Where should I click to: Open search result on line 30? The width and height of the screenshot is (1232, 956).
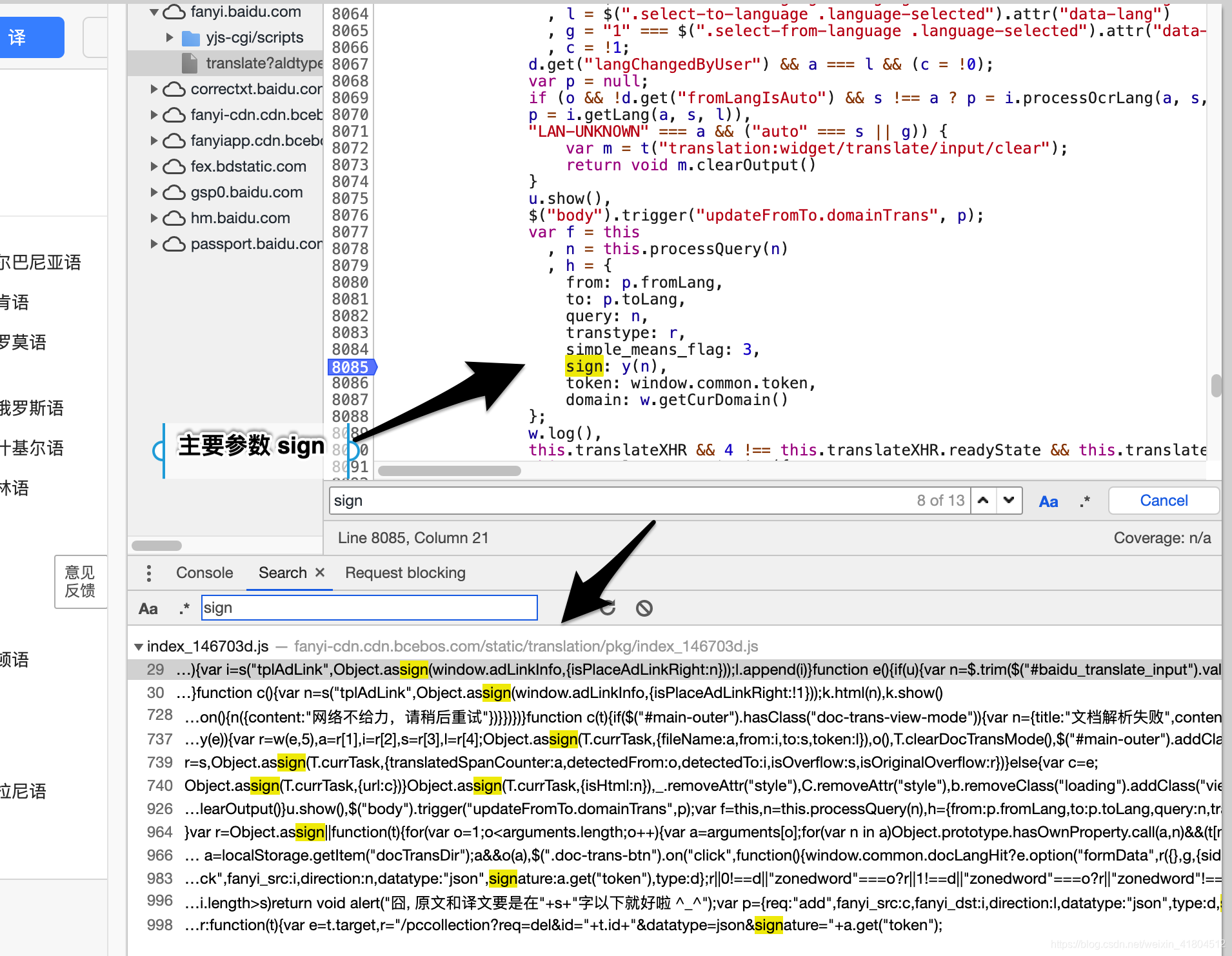pyautogui.click(x=675, y=693)
